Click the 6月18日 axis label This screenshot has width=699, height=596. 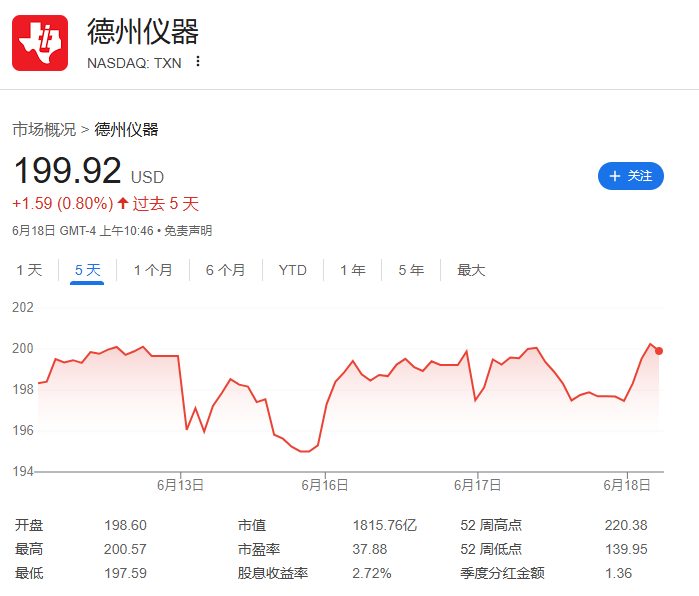(x=627, y=485)
